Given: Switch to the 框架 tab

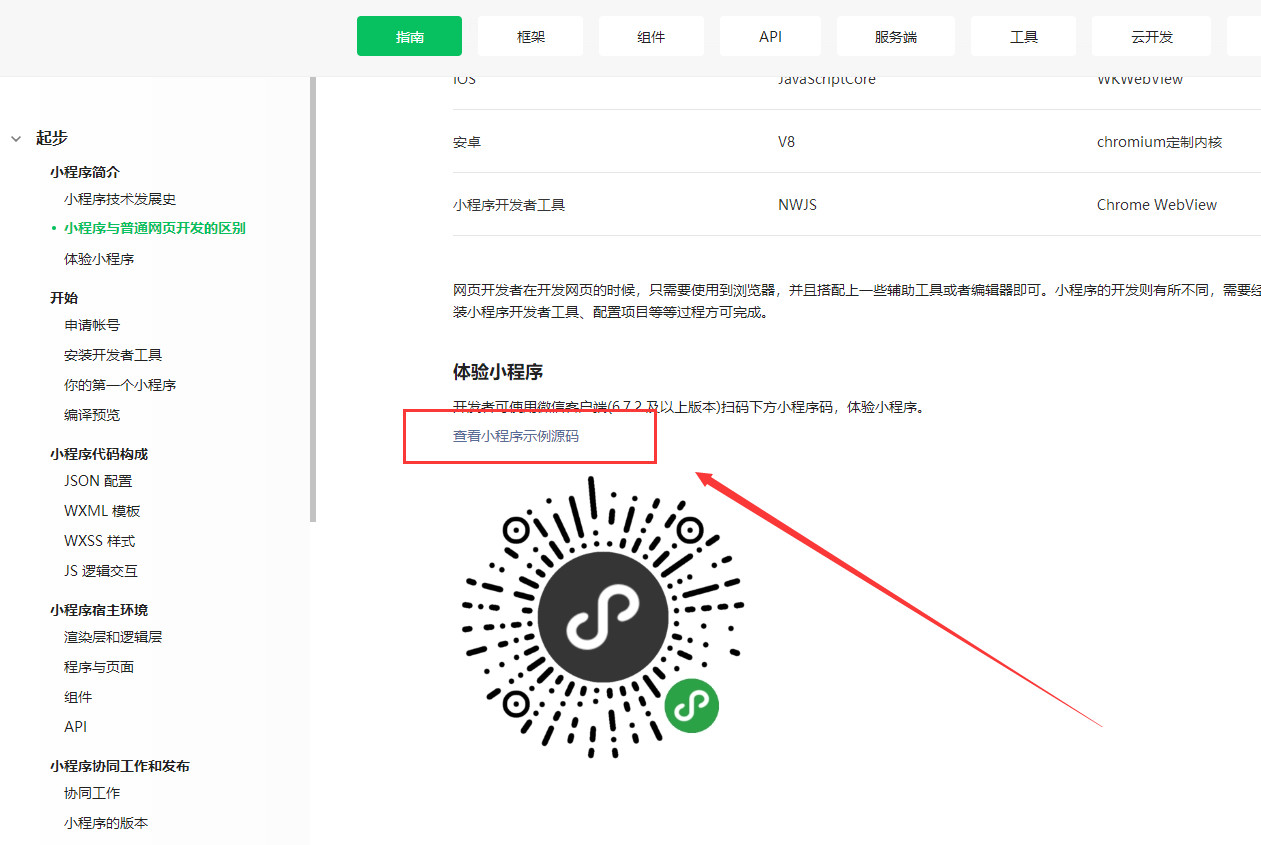Looking at the screenshot, I should [x=530, y=36].
